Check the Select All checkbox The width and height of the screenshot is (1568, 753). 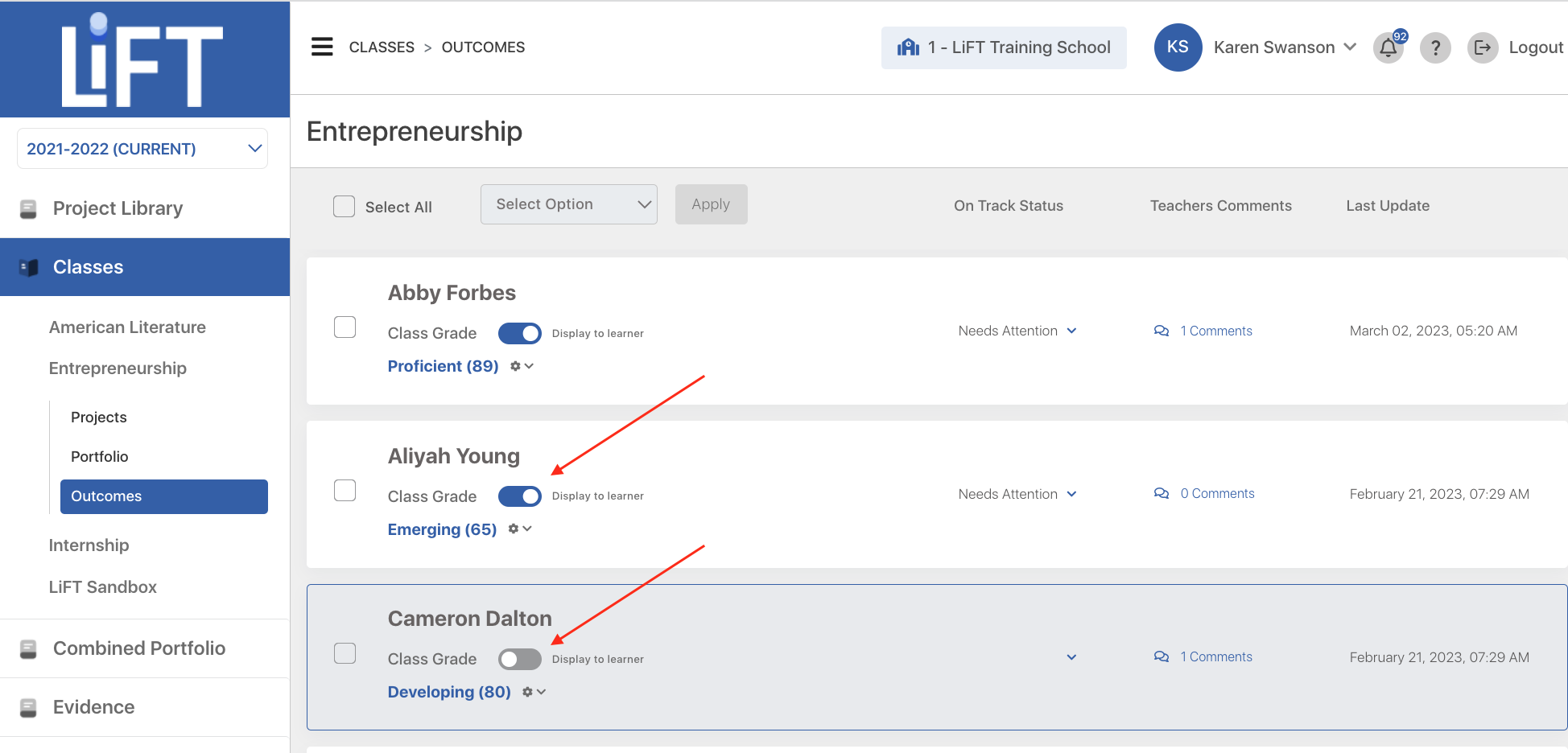345,207
